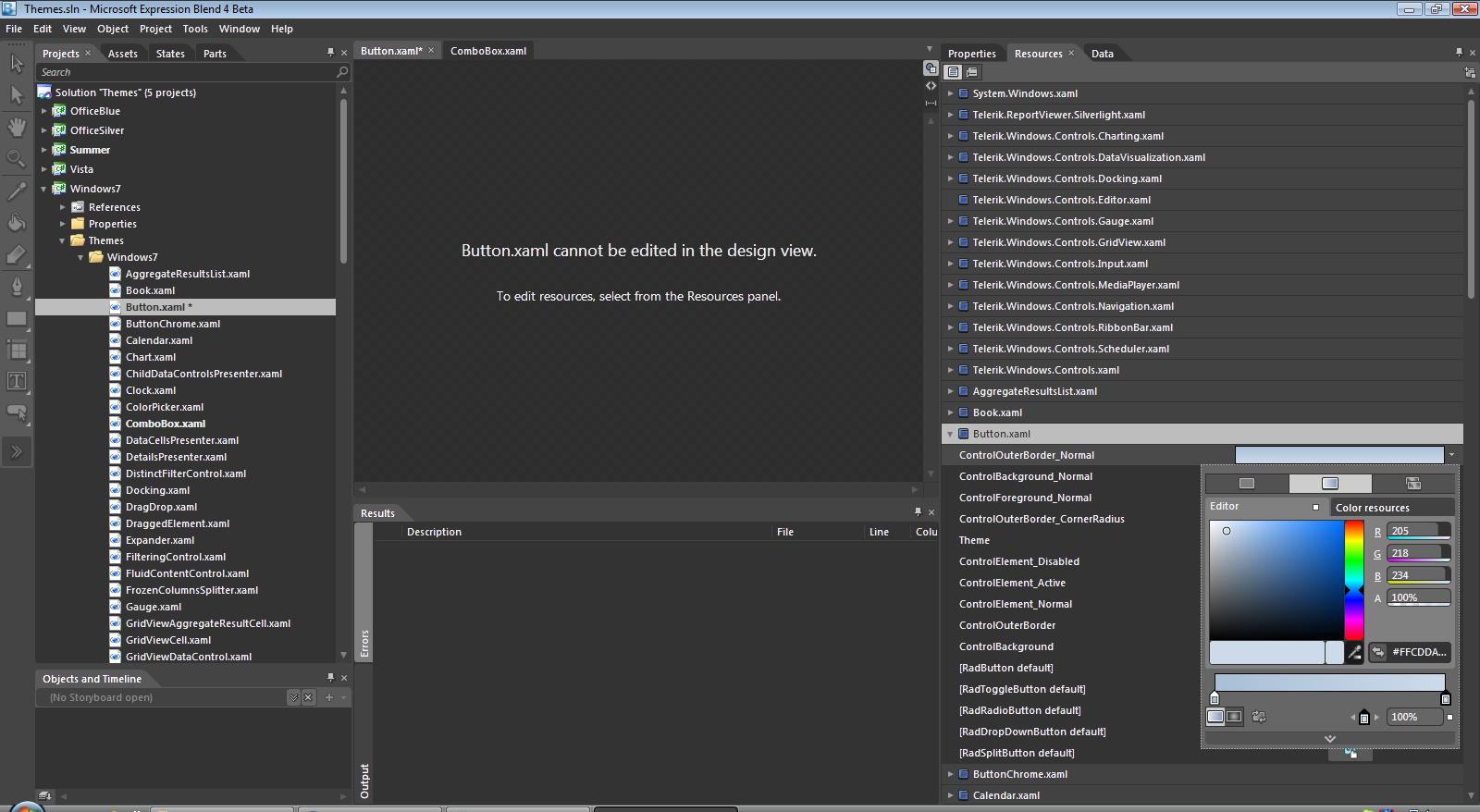
Task: Click the ControlOuterBorder_Normal brush swatch
Action: (1339, 455)
